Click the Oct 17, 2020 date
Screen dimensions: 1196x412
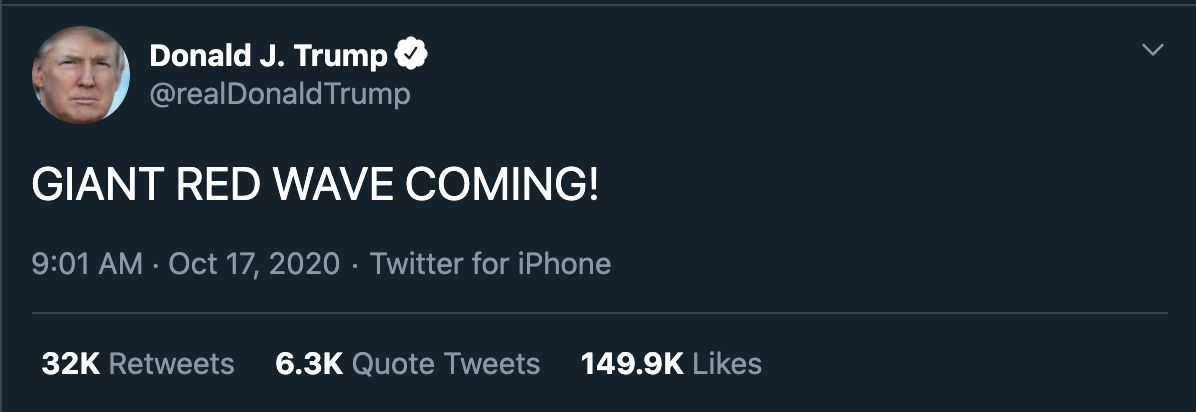(x=254, y=264)
